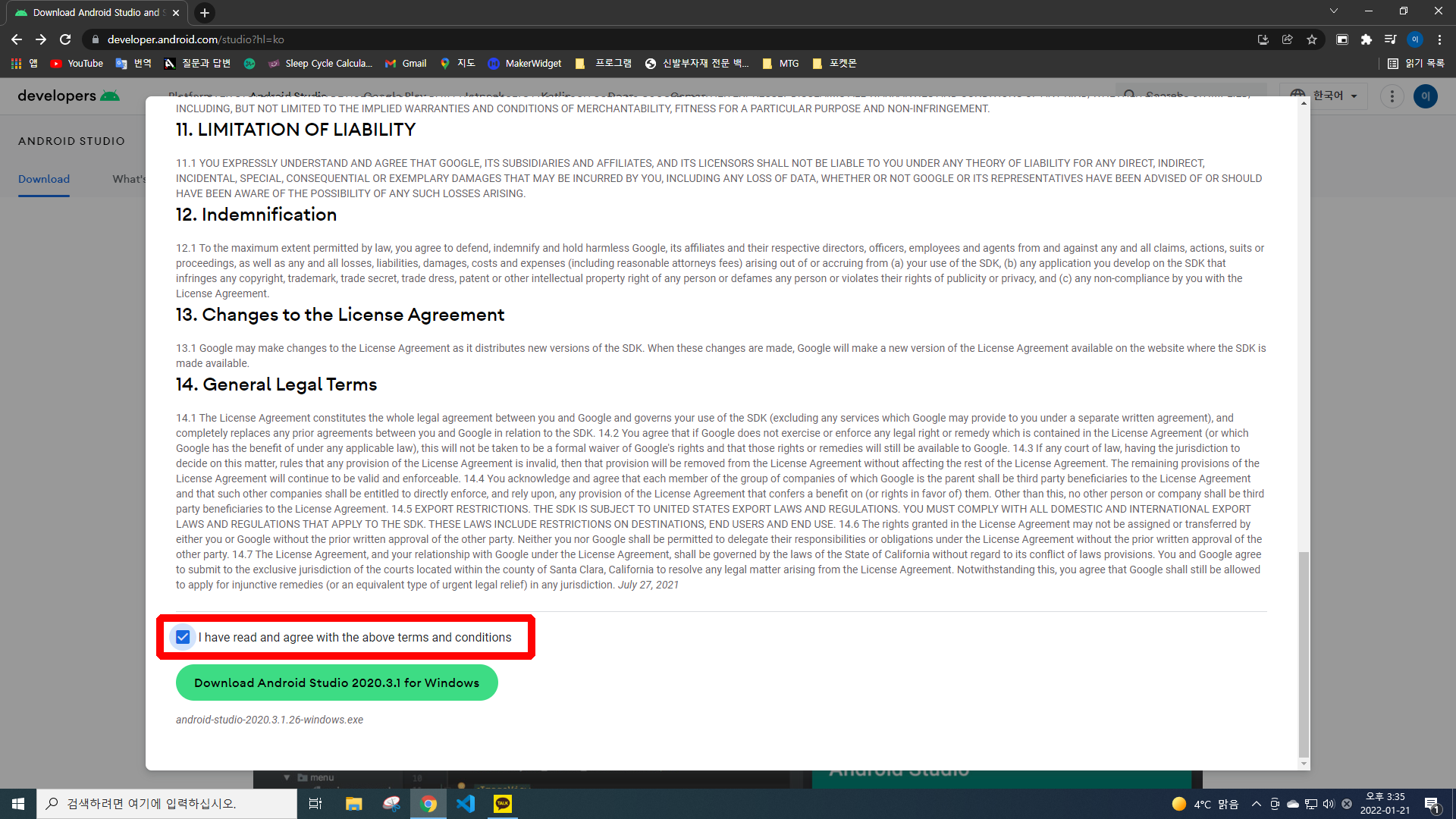Open the Extensions puzzle icon

pos(1367,39)
